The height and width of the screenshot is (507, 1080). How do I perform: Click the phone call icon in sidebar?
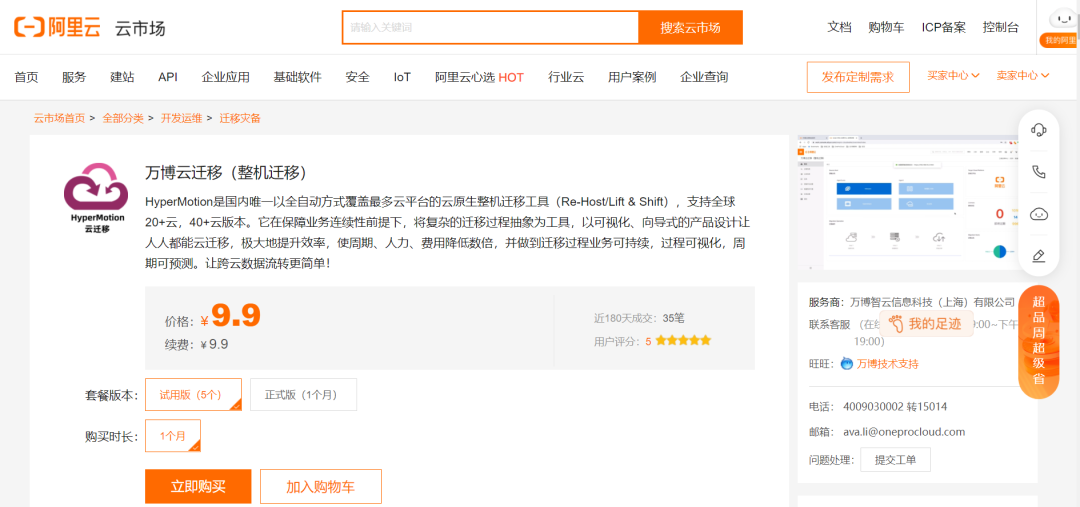(1039, 172)
